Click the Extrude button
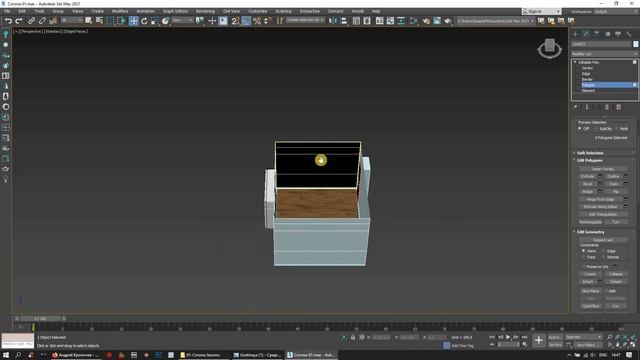The height and width of the screenshot is (360, 640). 588,176
